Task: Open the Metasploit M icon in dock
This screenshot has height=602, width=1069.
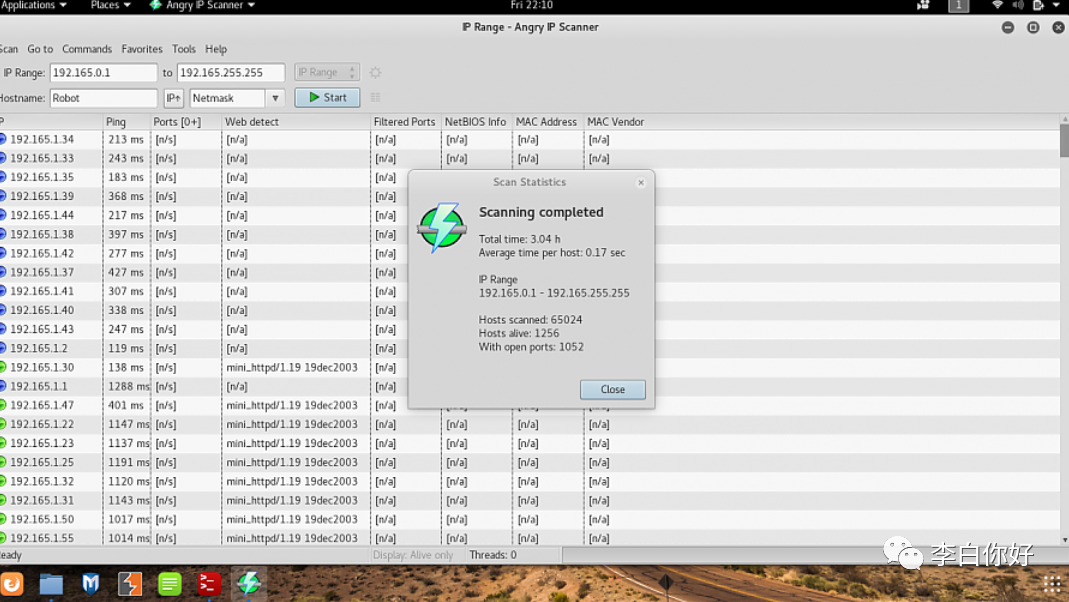Action: pyautogui.click(x=90, y=584)
